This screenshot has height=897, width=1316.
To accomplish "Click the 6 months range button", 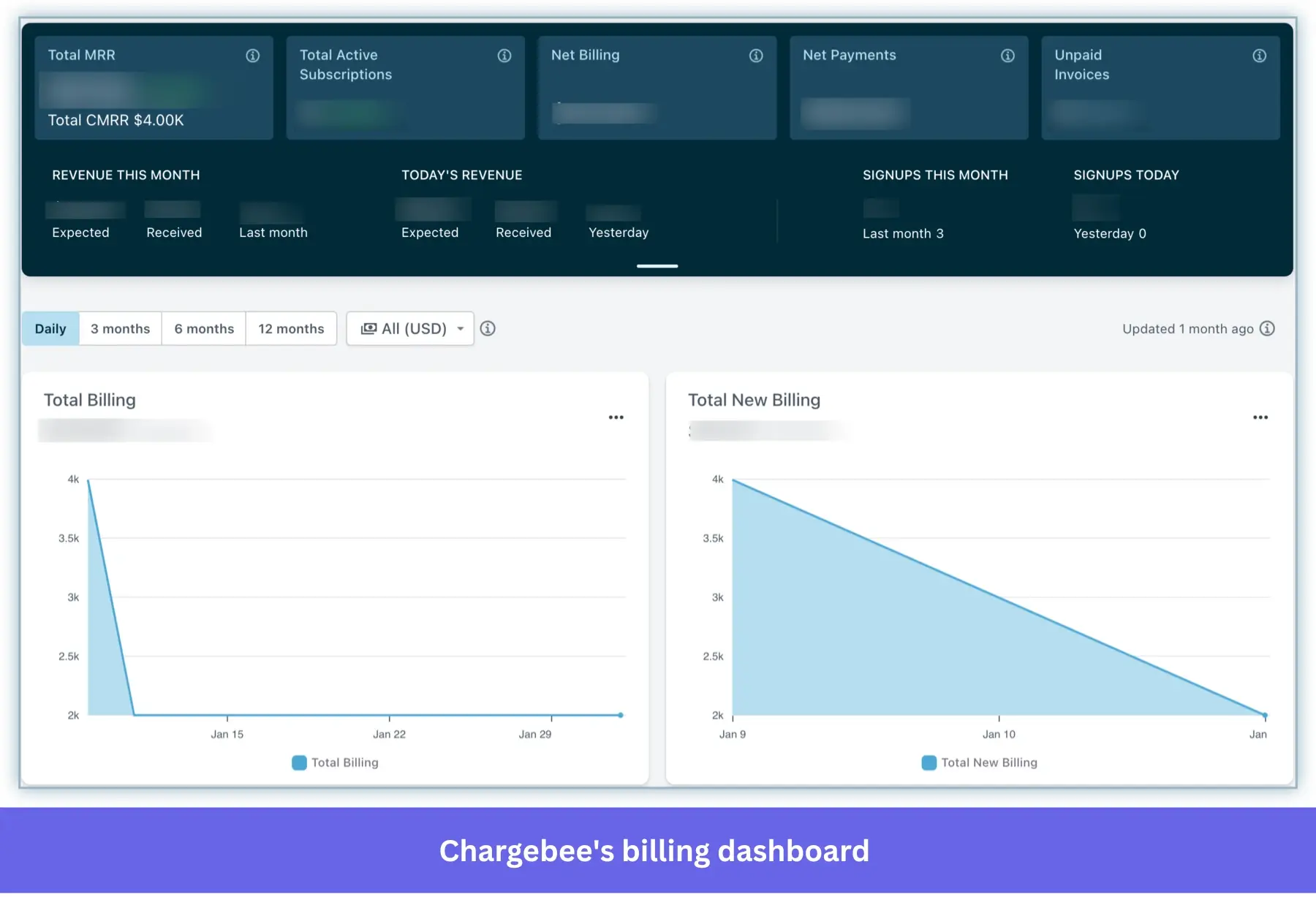I will [x=203, y=328].
